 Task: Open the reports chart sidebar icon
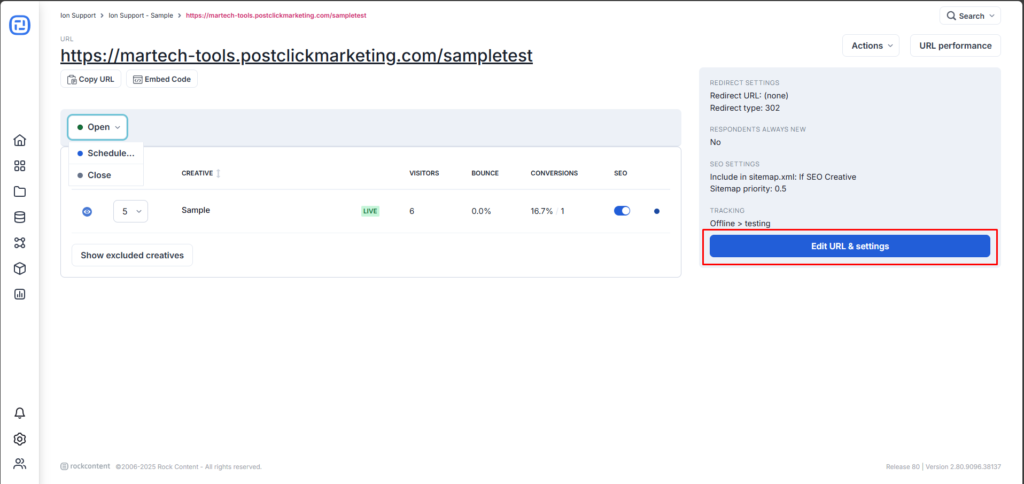click(x=20, y=294)
